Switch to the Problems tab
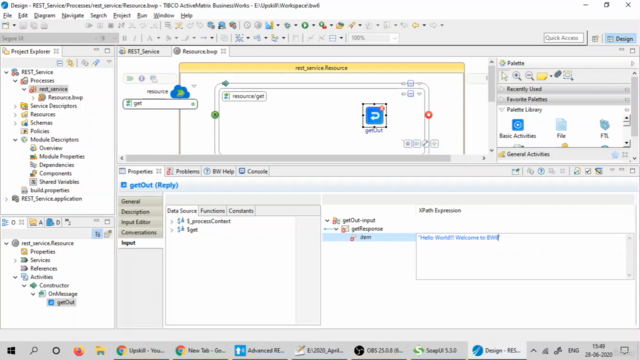Image resolution: width=640 pixels, height=360 pixels. click(x=183, y=171)
